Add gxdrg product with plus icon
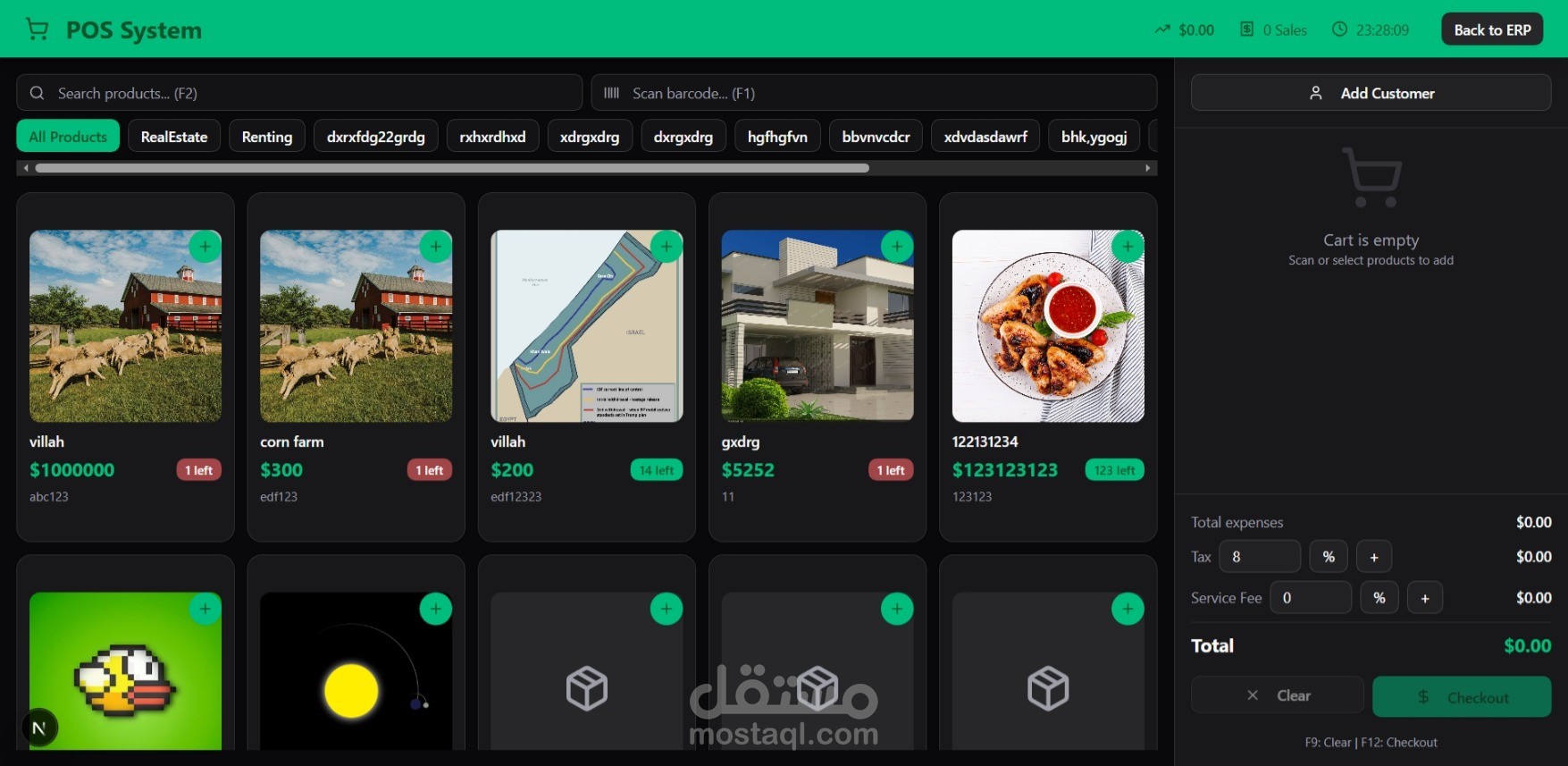The image size is (1568, 766). tap(897, 247)
